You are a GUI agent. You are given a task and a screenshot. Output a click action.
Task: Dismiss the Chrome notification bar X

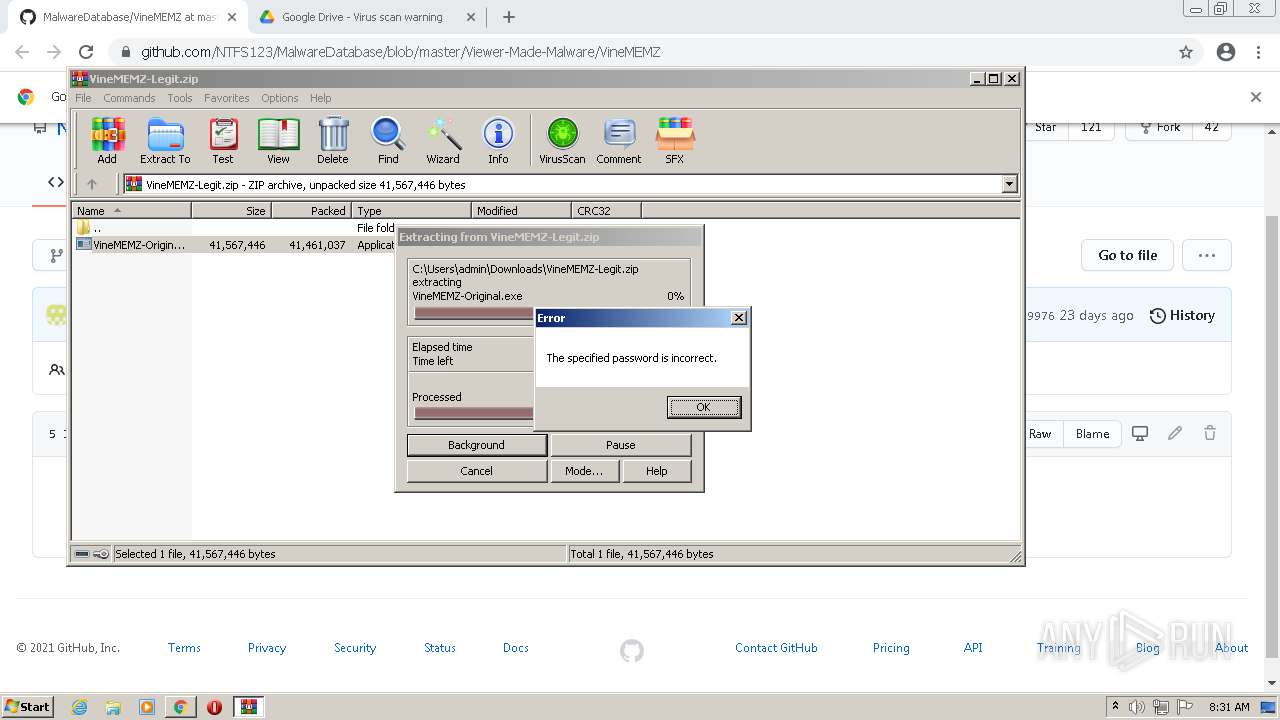[x=1256, y=97]
